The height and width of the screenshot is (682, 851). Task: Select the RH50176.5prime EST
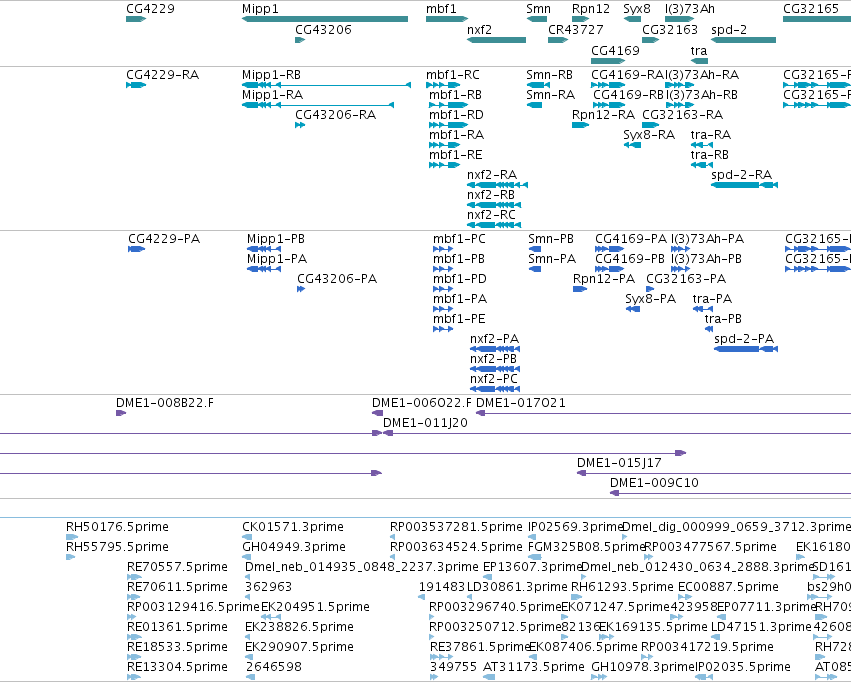click(72, 537)
